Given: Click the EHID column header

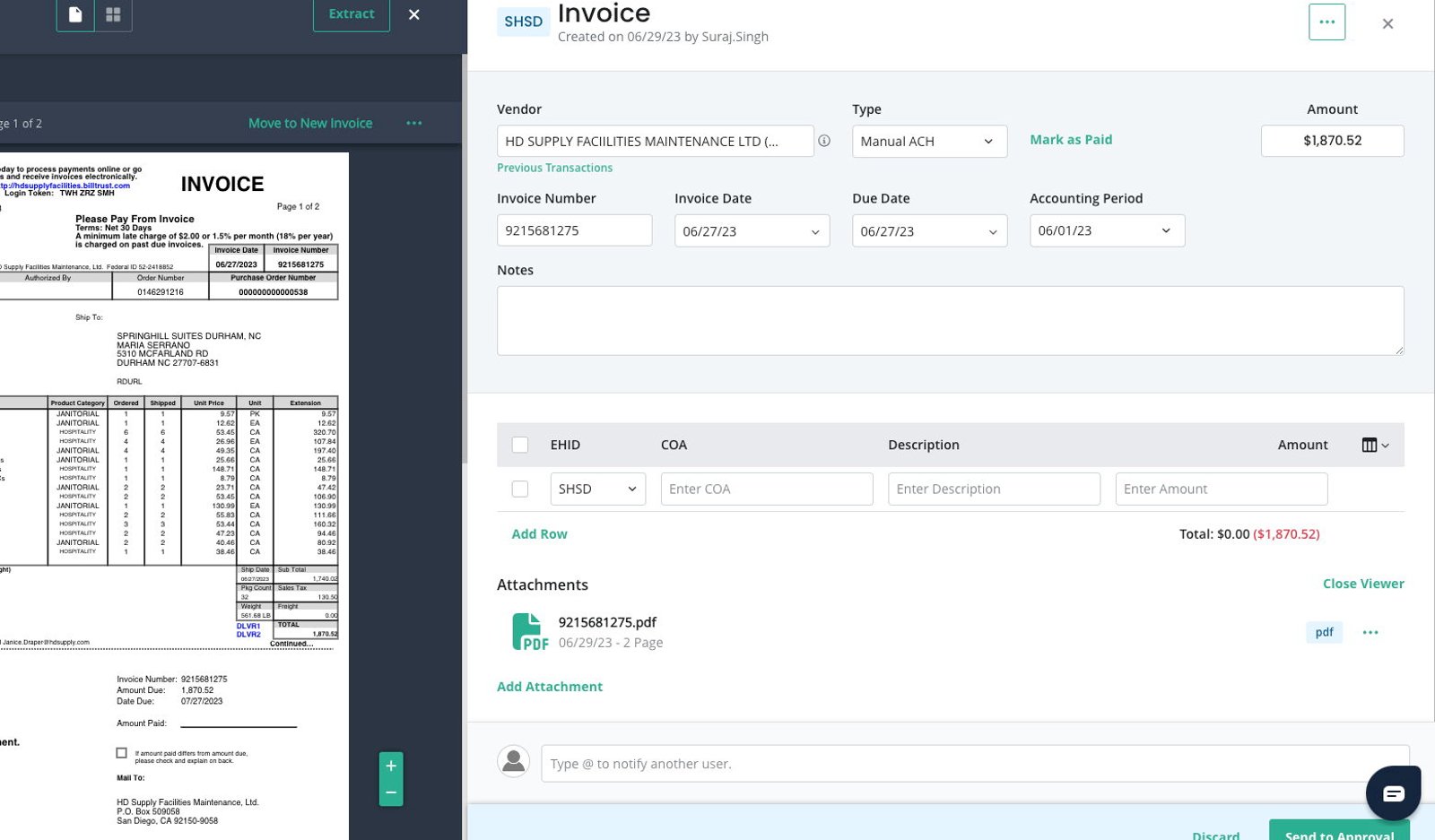Looking at the screenshot, I should coord(565,445).
